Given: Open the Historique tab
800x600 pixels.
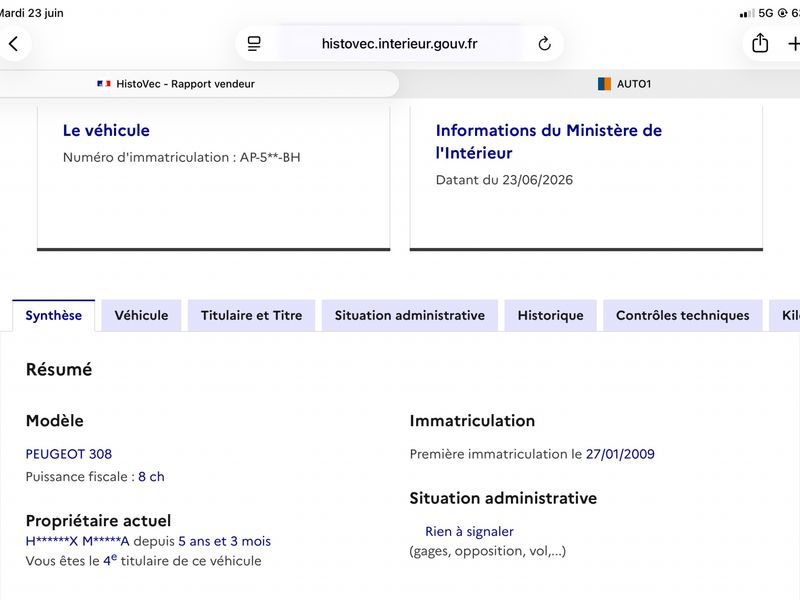Looking at the screenshot, I should [x=551, y=315].
